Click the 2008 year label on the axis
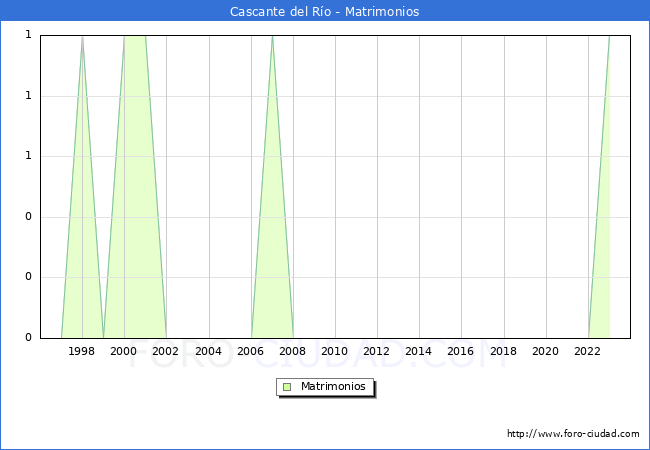This screenshot has height=450, width=650. click(293, 351)
